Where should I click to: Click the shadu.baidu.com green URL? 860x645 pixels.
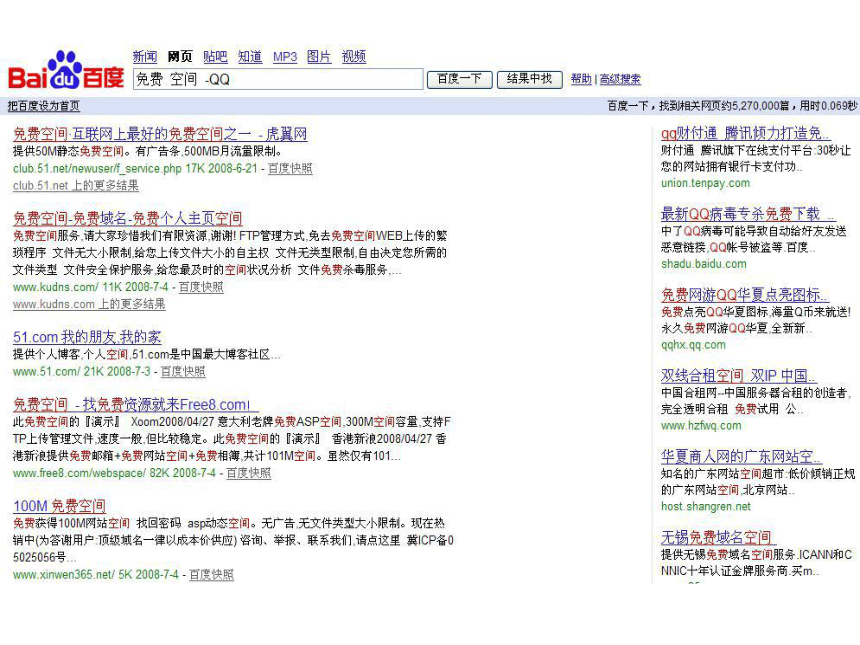tap(704, 264)
